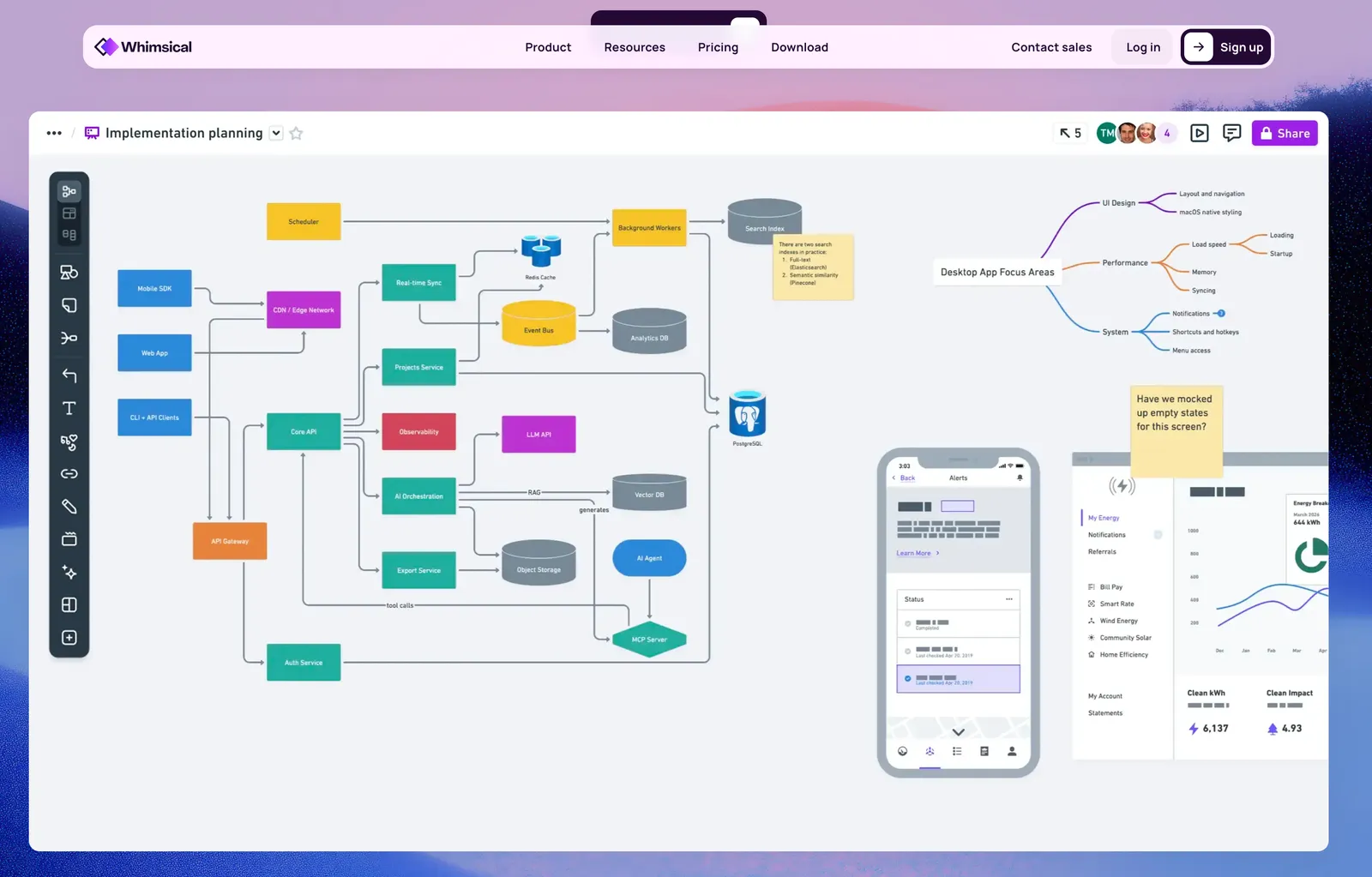The image size is (1372, 877).
Task: Expand the Implementation planning title dropdown
Action: (x=276, y=133)
